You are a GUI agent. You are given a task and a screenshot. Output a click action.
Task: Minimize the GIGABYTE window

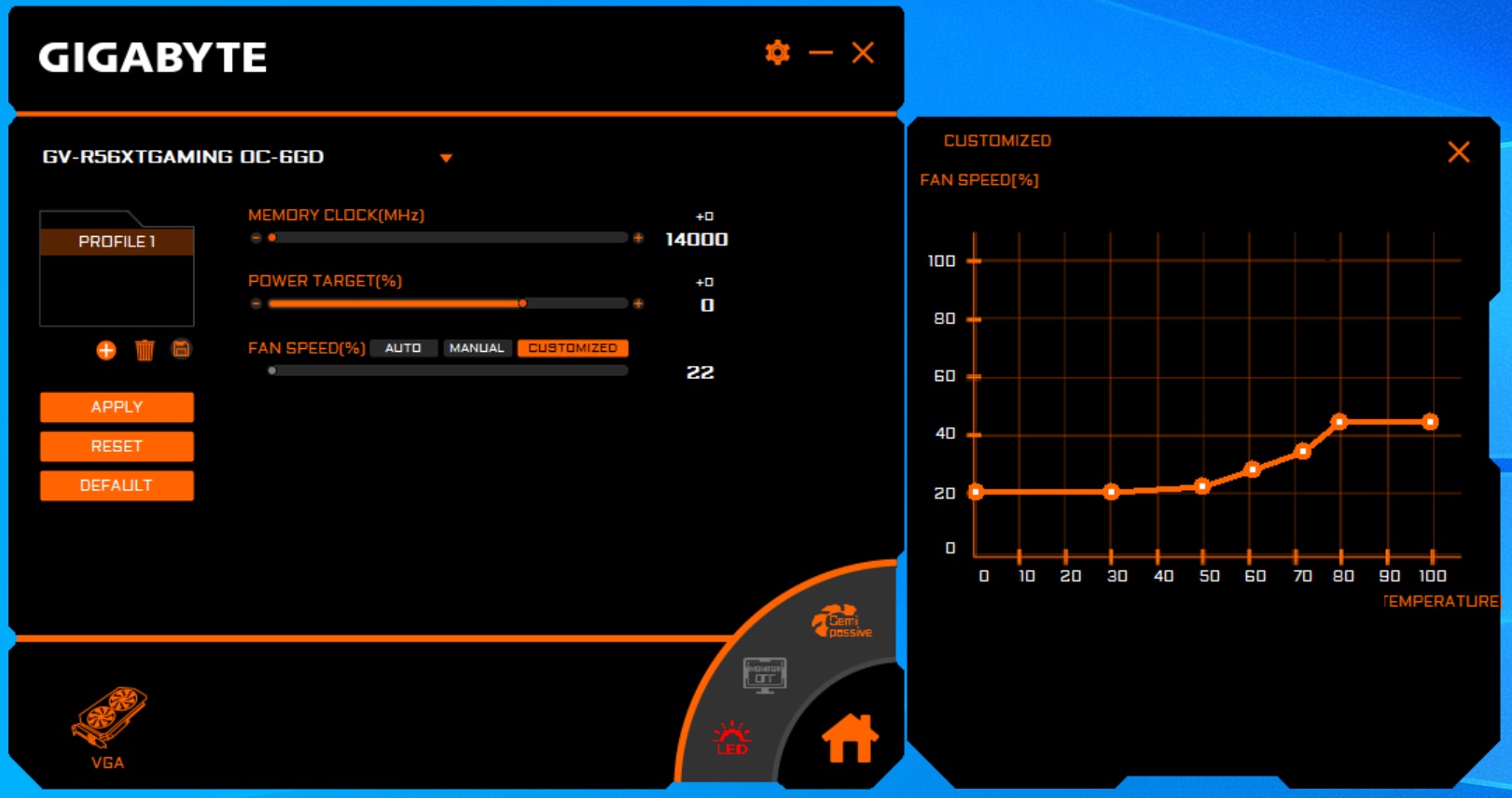click(x=821, y=53)
